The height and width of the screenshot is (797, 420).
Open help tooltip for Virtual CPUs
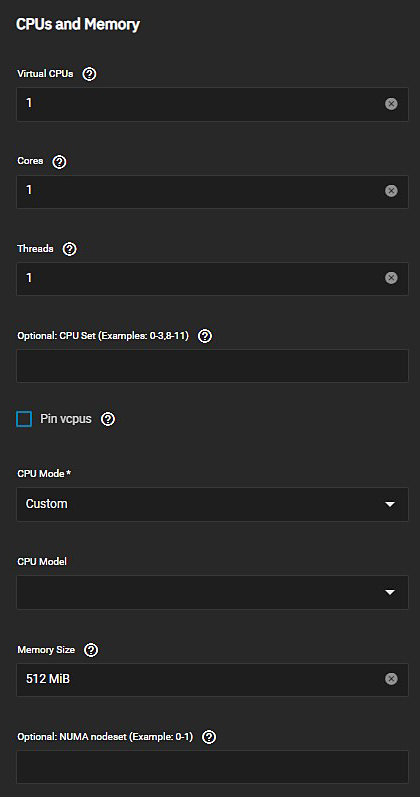[89, 74]
